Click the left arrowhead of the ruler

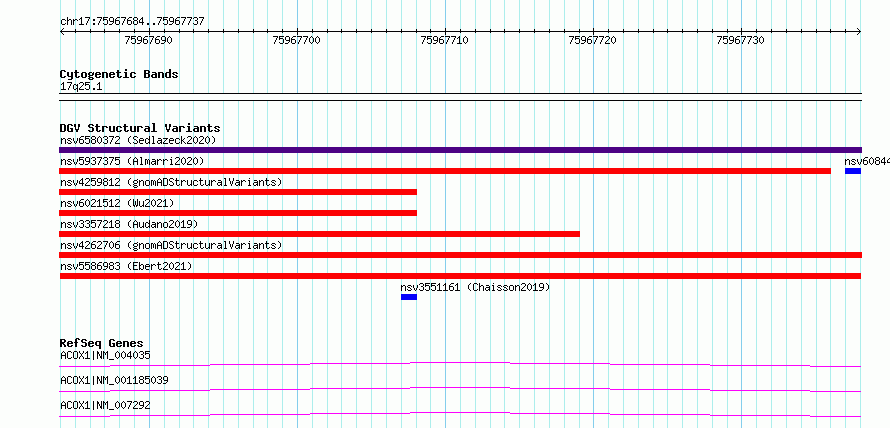(x=62, y=31)
